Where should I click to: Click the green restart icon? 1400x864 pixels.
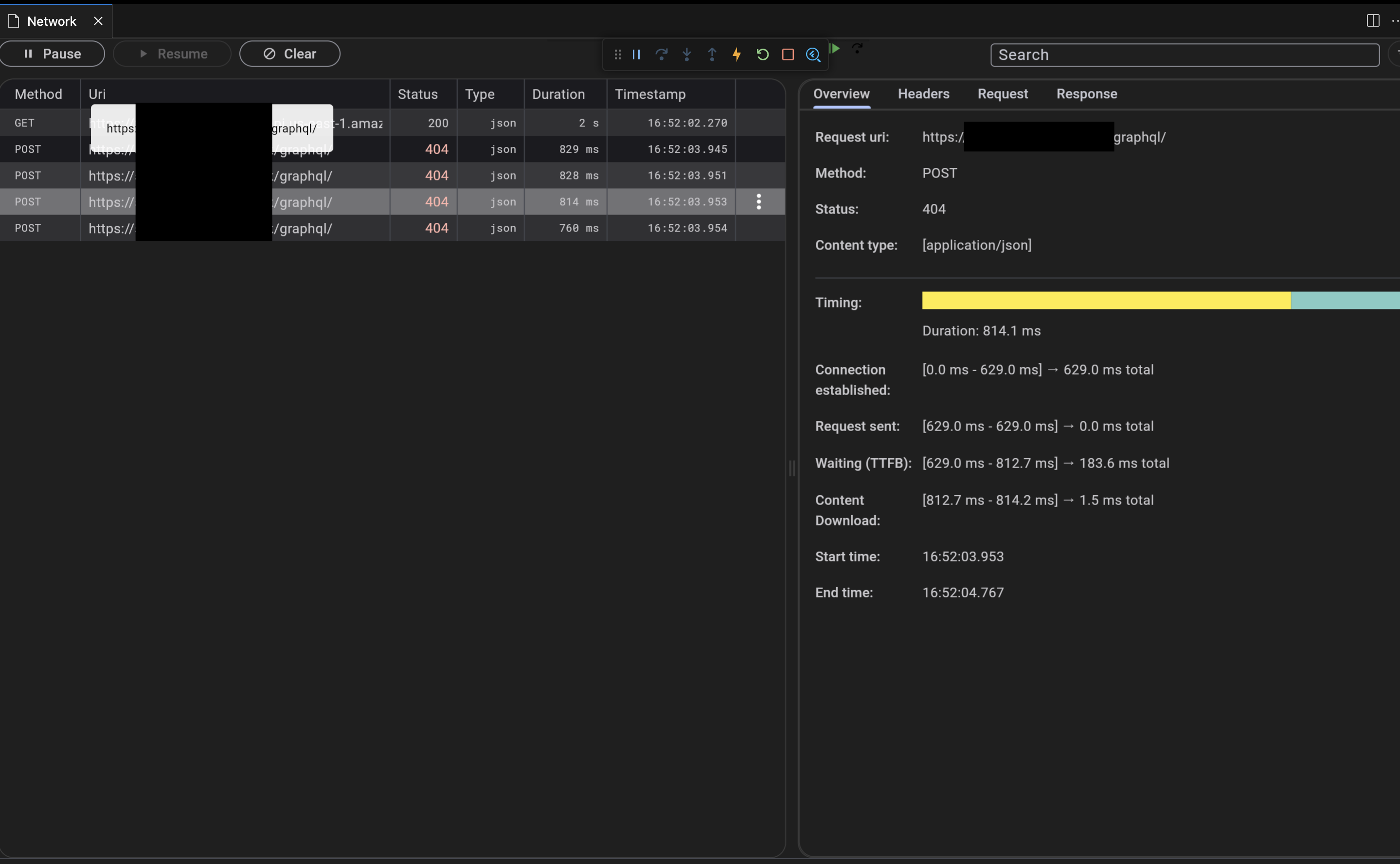(762, 54)
